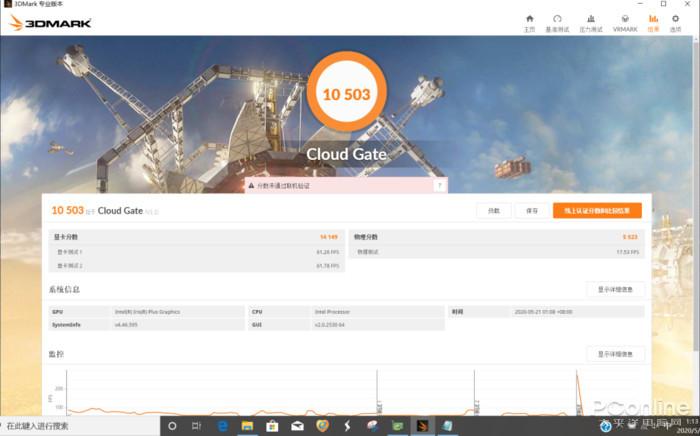
Task: Click the GPU info row
Action: pos(147,312)
